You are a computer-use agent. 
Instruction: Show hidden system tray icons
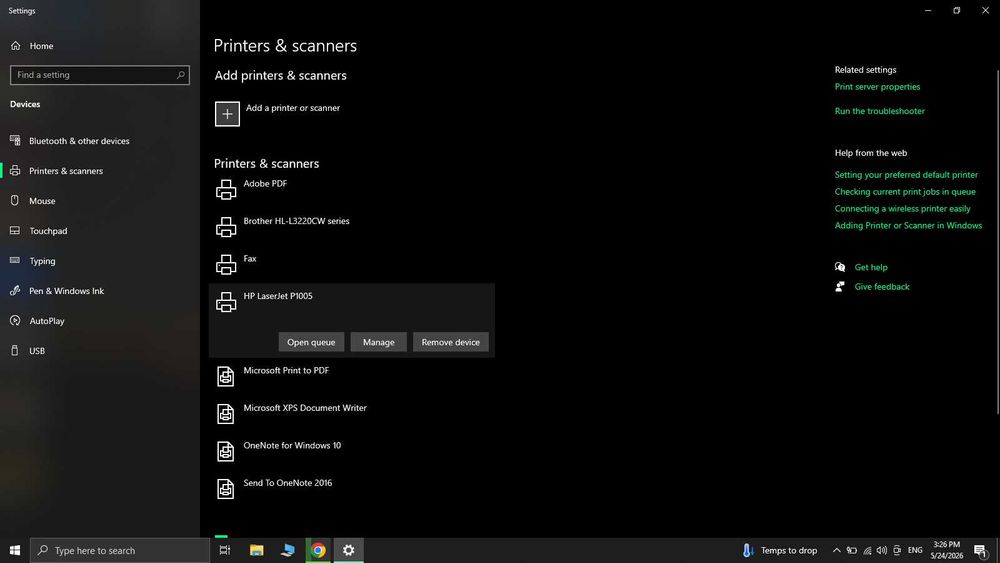point(836,550)
